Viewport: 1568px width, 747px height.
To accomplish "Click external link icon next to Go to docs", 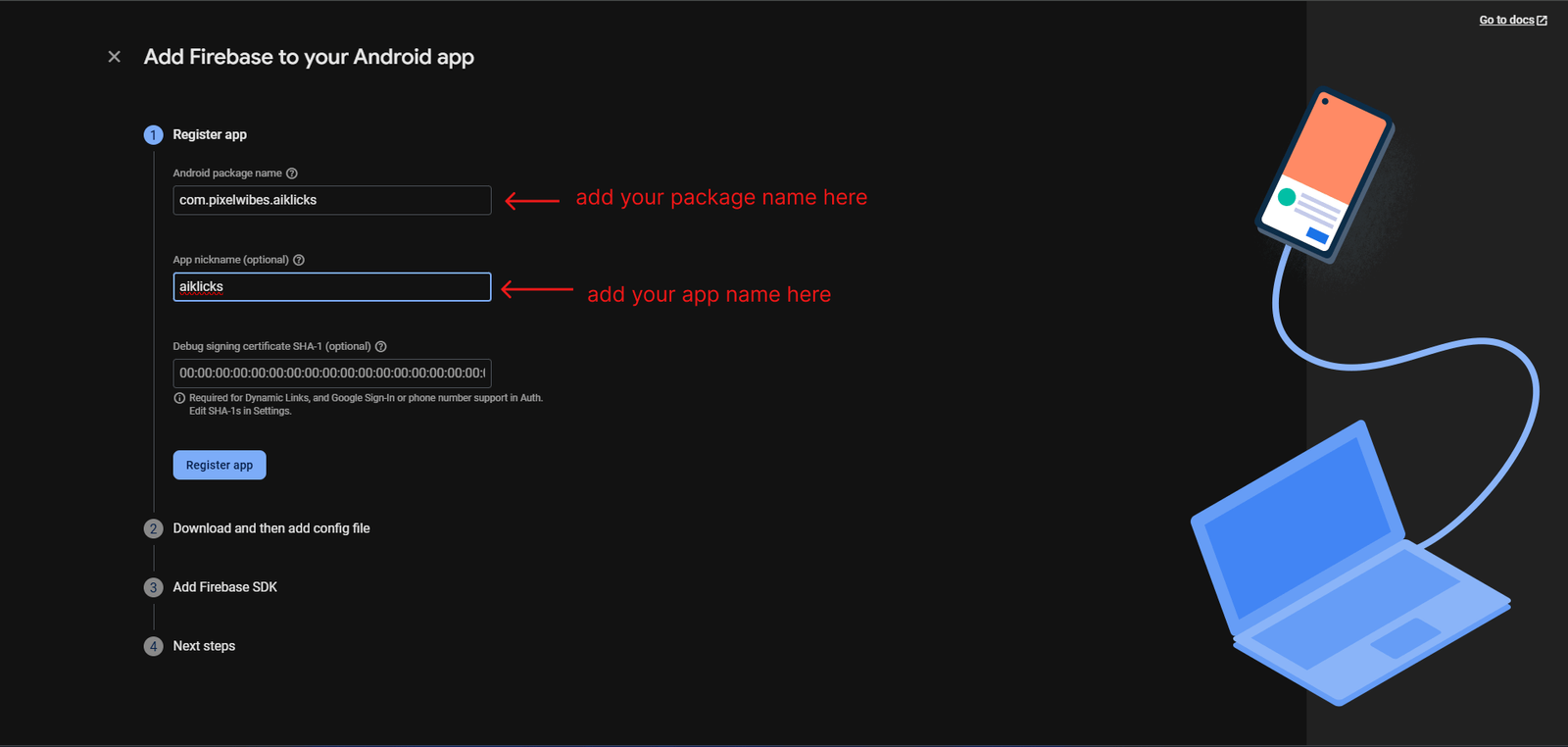I will point(1543,21).
